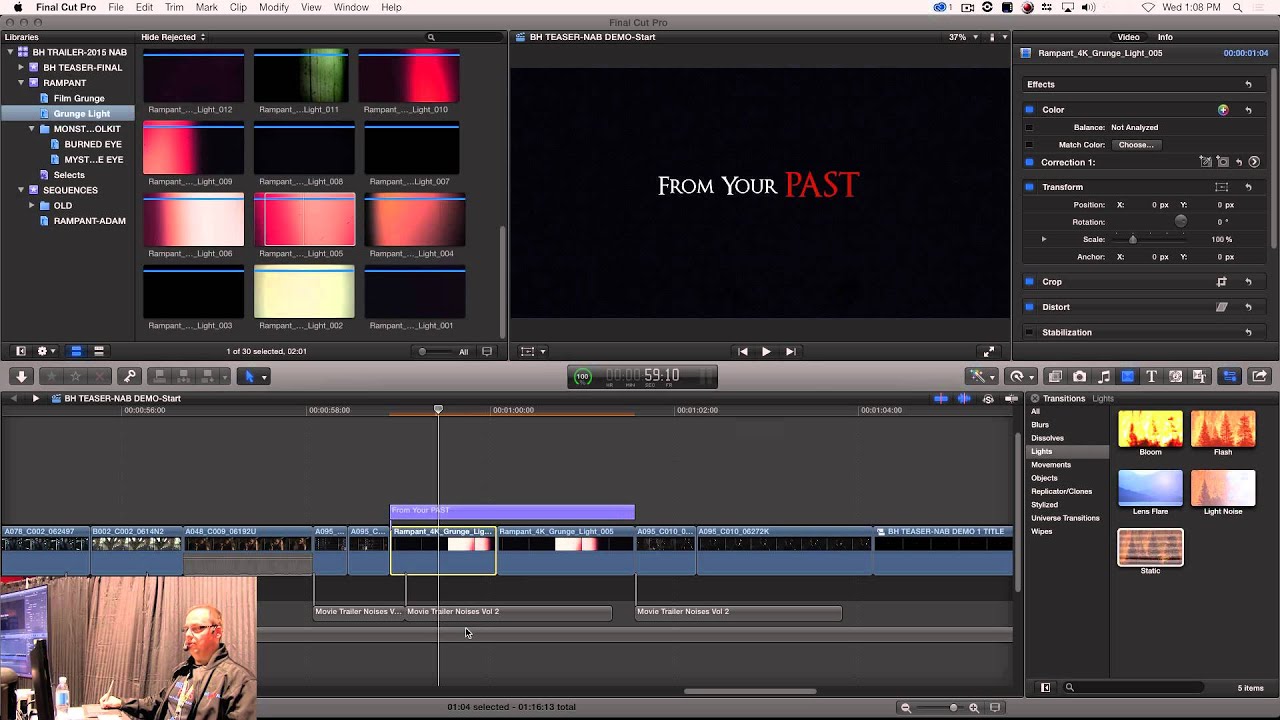Enter full screen viewer playback

[x=989, y=352]
